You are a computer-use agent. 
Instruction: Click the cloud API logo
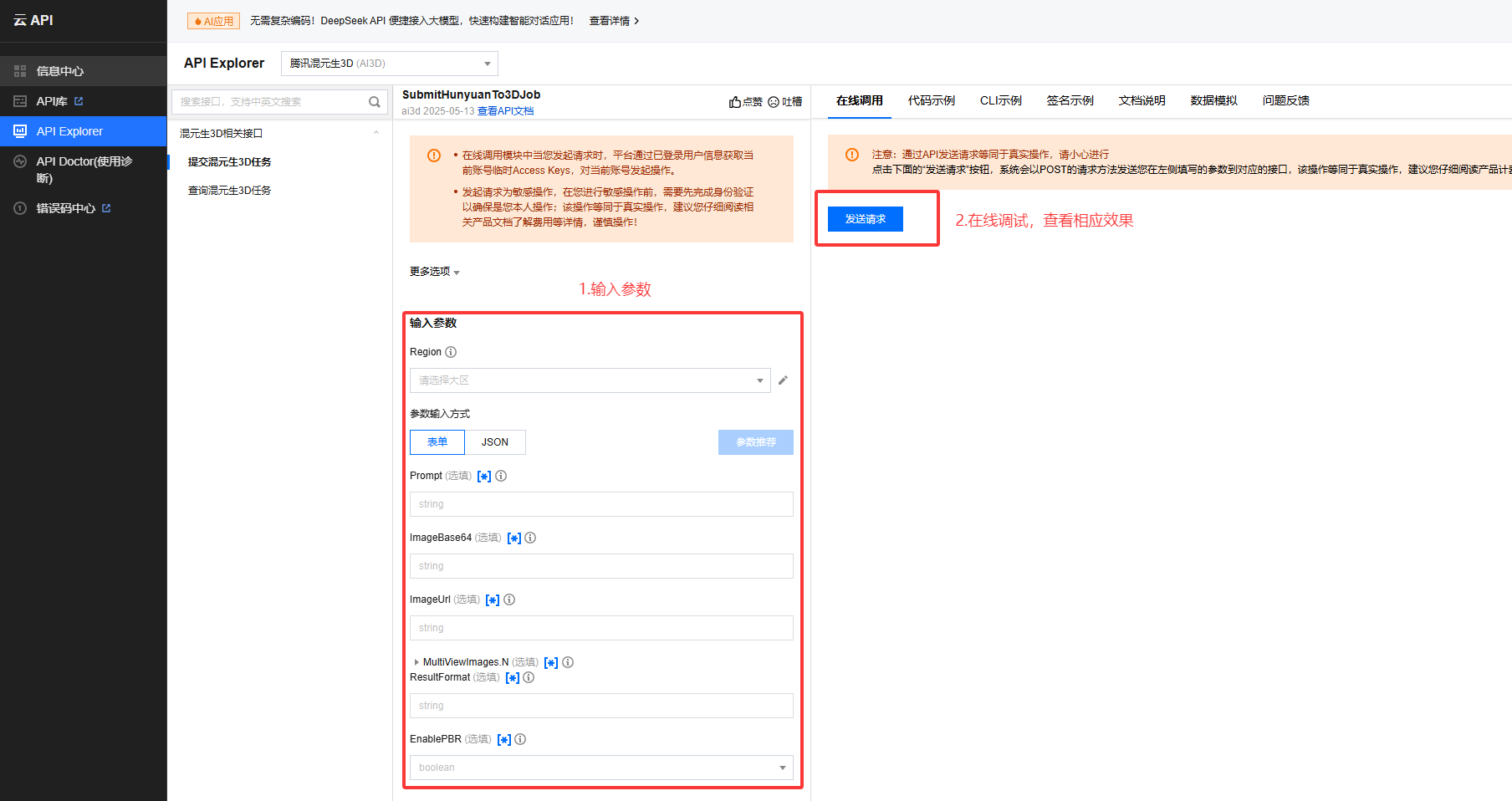33,20
